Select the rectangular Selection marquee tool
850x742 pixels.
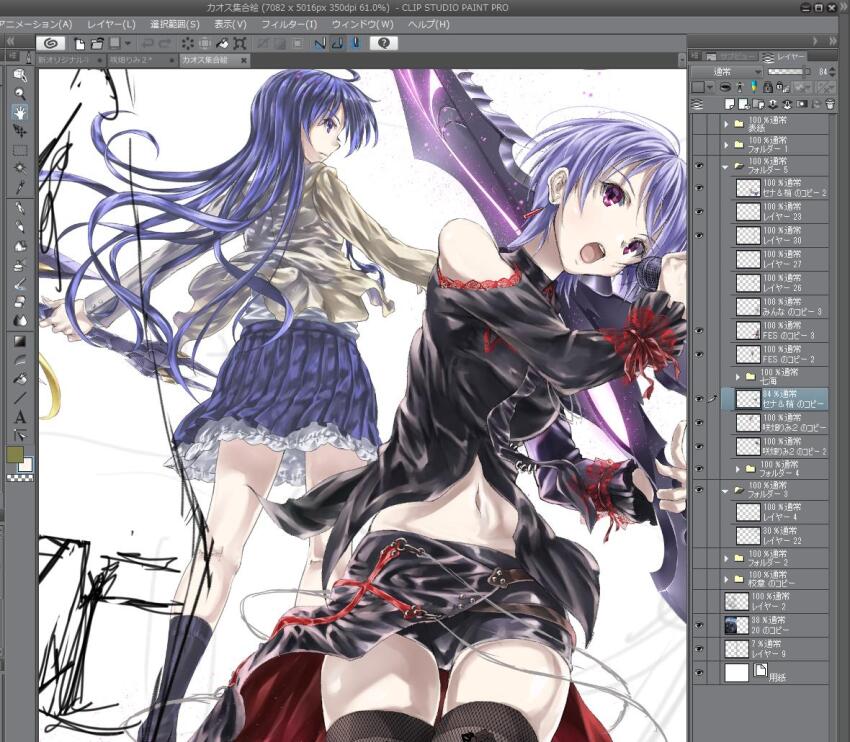pos(20,150)
